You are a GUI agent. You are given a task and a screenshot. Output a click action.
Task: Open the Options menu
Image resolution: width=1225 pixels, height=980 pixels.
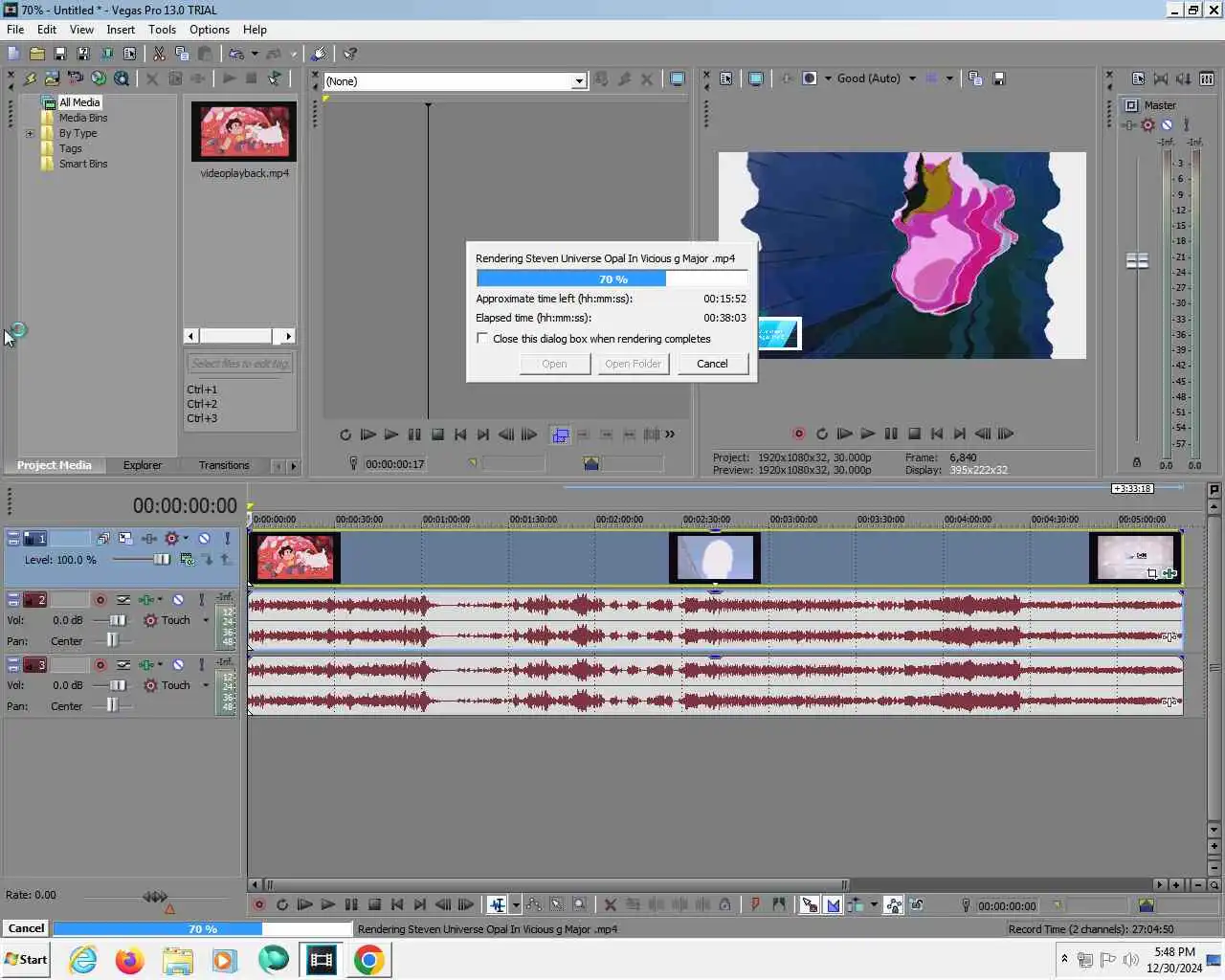click(210, 30)
